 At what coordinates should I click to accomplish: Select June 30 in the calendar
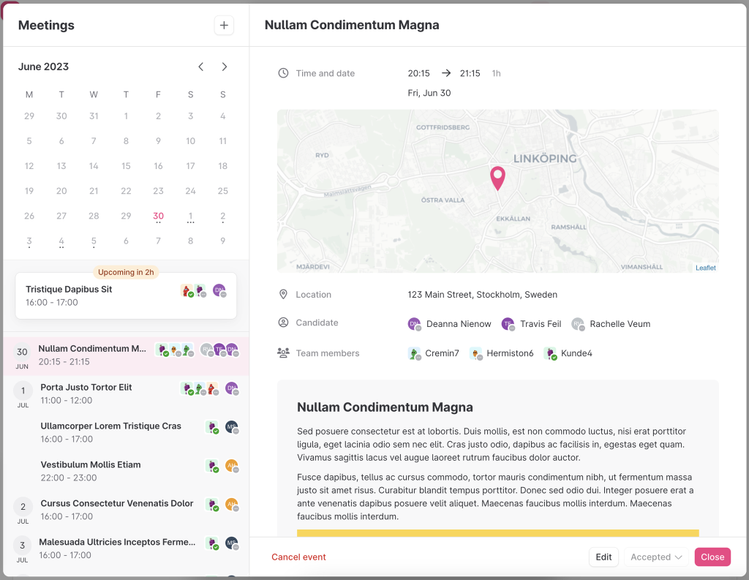158,216
